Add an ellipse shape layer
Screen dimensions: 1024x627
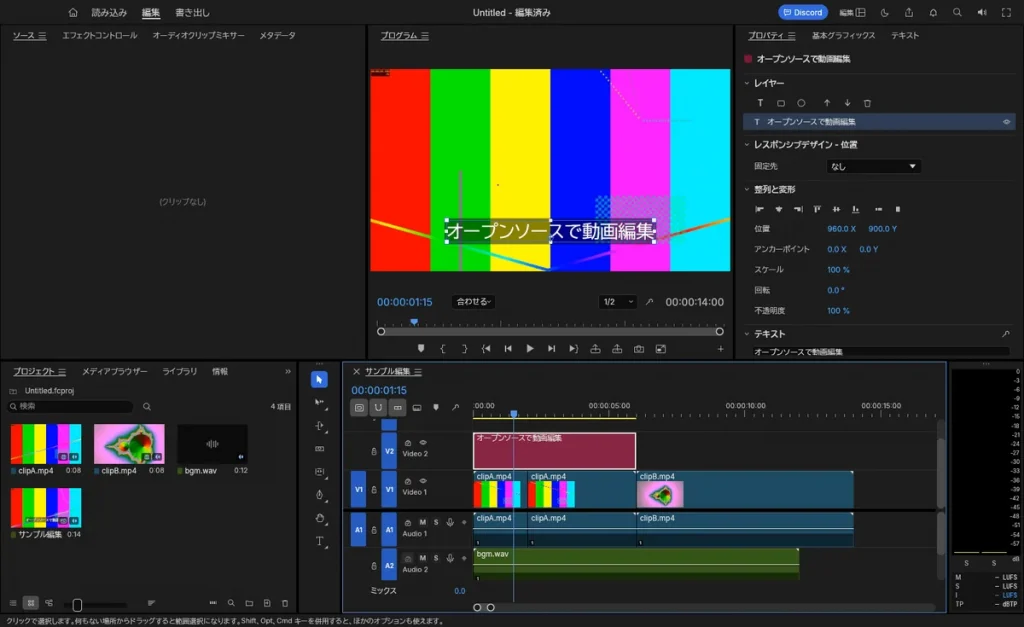pyautogui.click(x=801, y=103)
